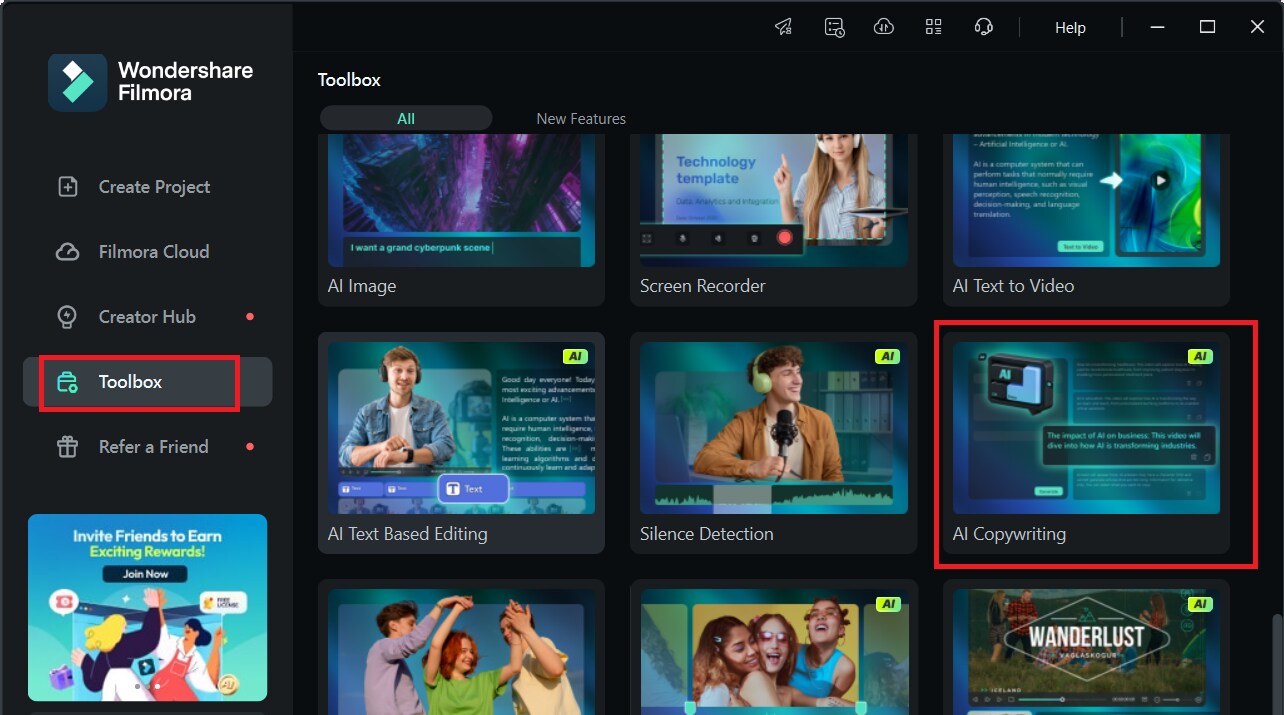Click the Invite Friends to Earn banner

pyautogui.click(x=147, y=607)
